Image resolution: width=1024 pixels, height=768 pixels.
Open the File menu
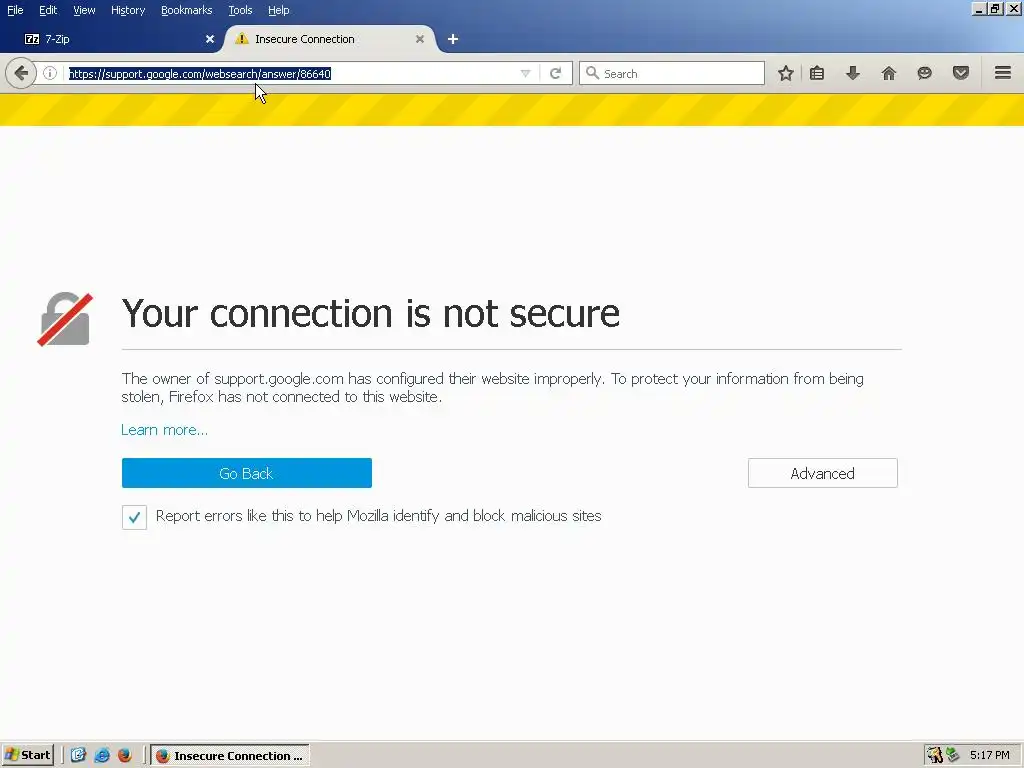point(15,10)
